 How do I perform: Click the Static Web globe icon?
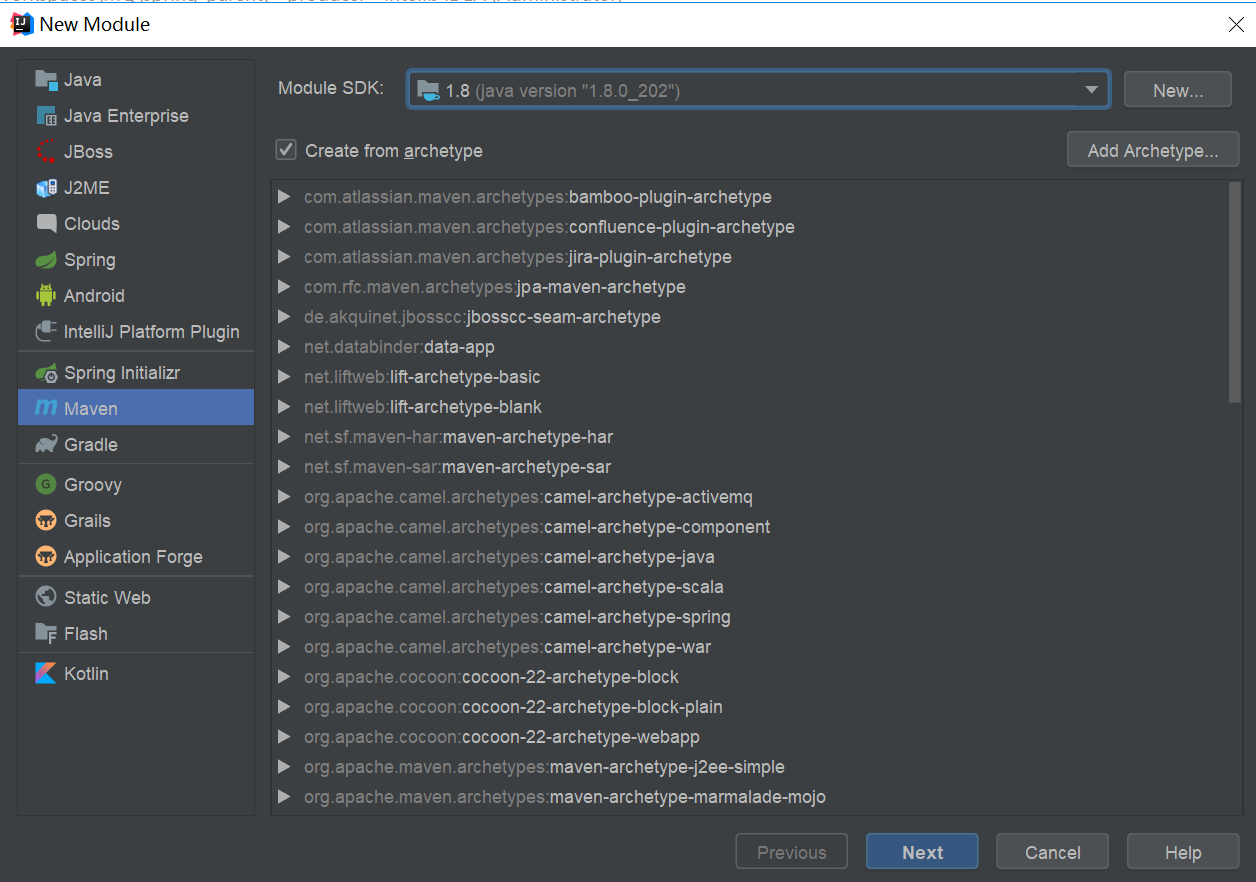(x=46, y=598)
